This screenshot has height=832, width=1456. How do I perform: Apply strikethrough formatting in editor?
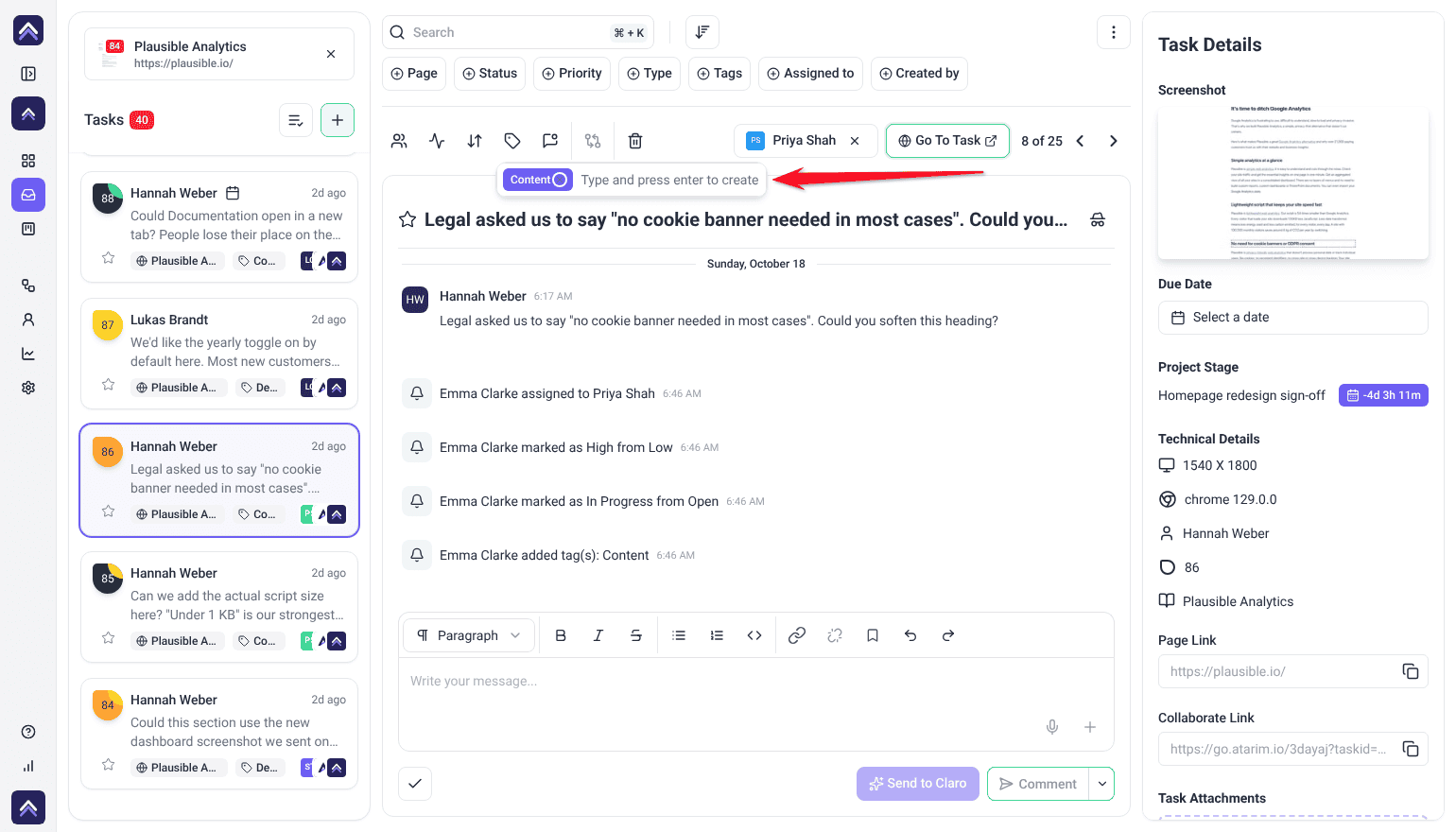(636, 635)
